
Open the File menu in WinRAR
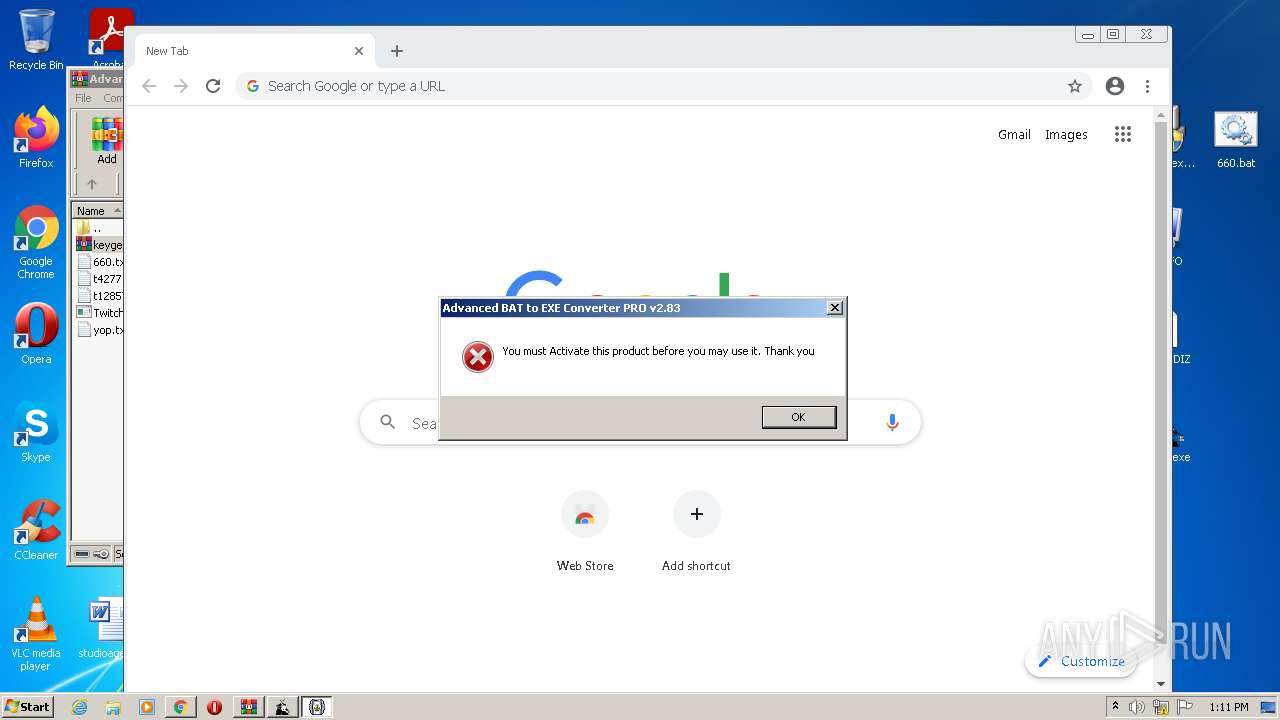(83, 98)
